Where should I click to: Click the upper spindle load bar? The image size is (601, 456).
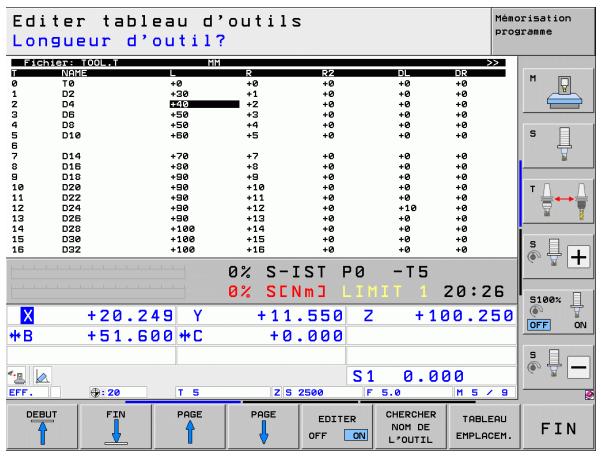click(x=98, y=271)
